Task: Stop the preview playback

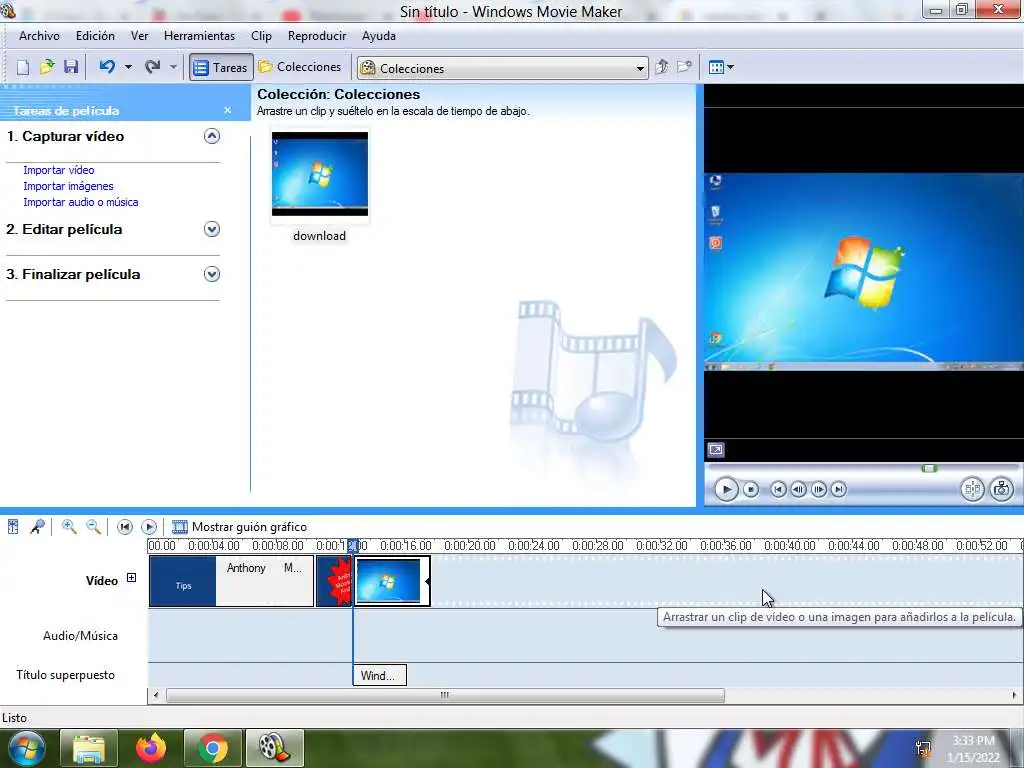Action: coord(751,489)
